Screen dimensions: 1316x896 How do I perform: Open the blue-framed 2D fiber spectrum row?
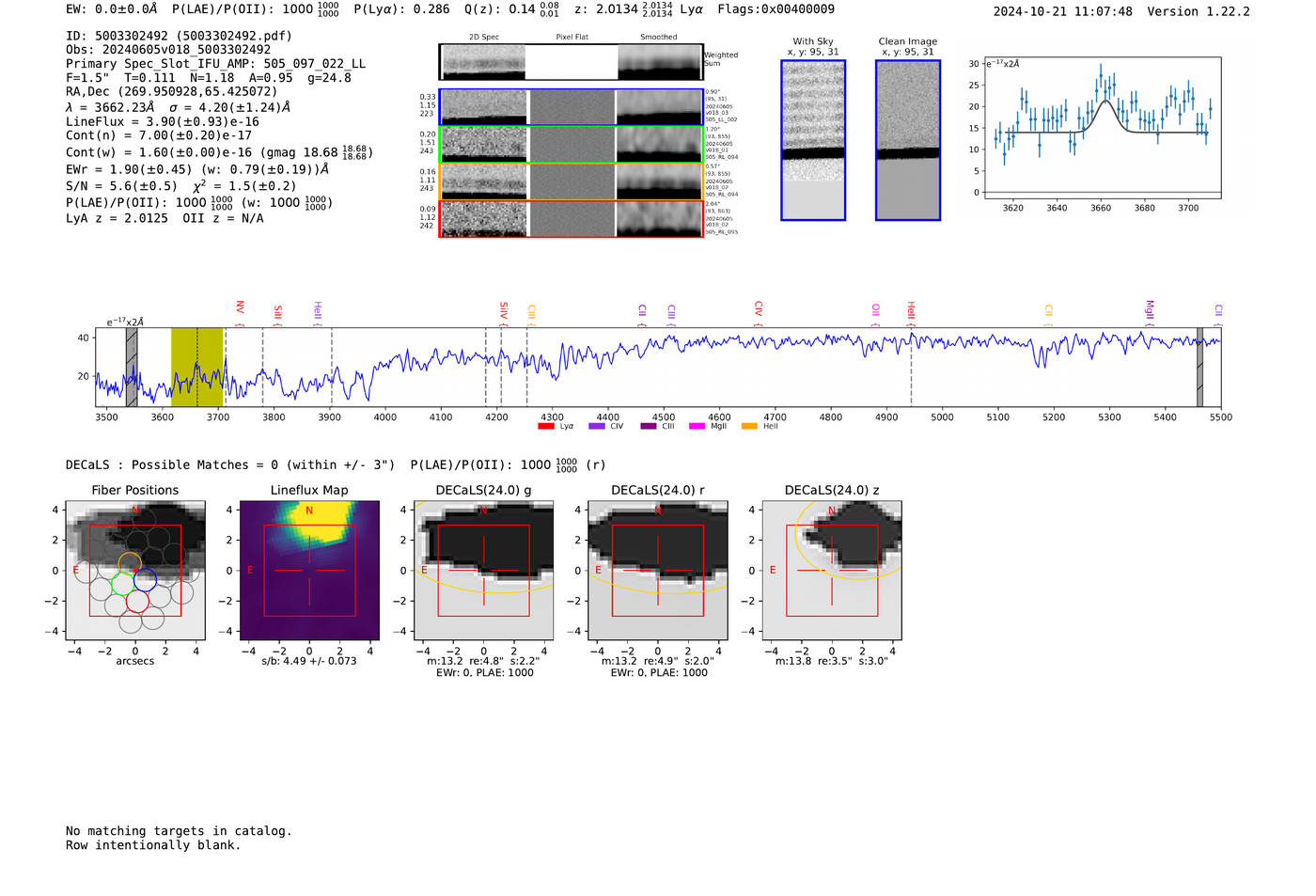(572, 107)
